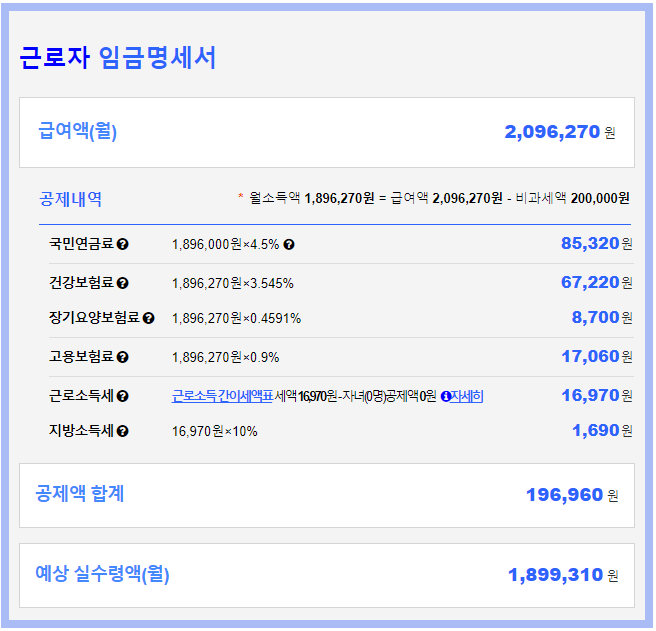Click help icon beside 고용보험료 label

123,358
